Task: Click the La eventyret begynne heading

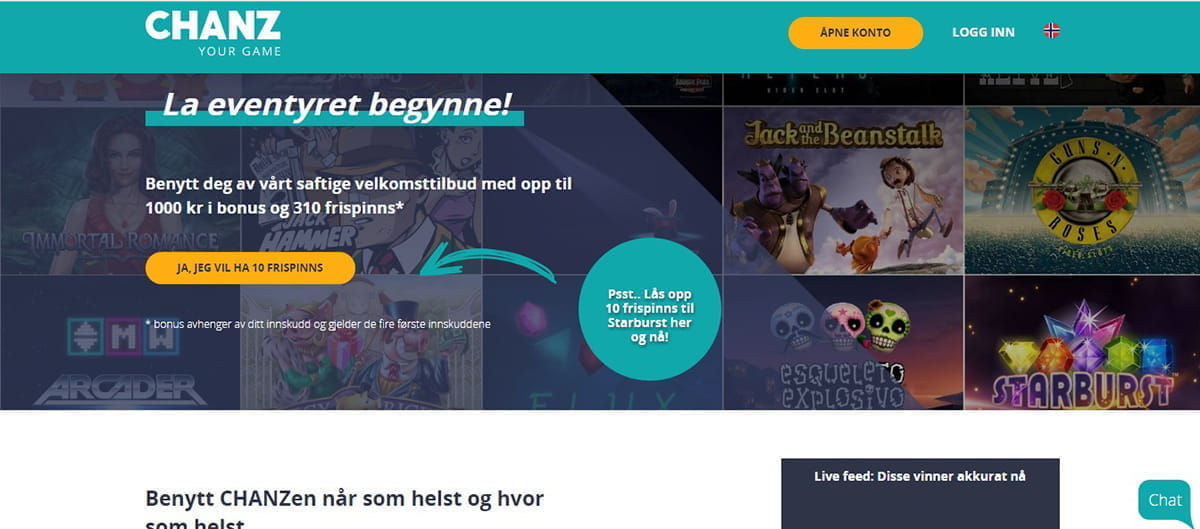Action: (x=337, y=104)
